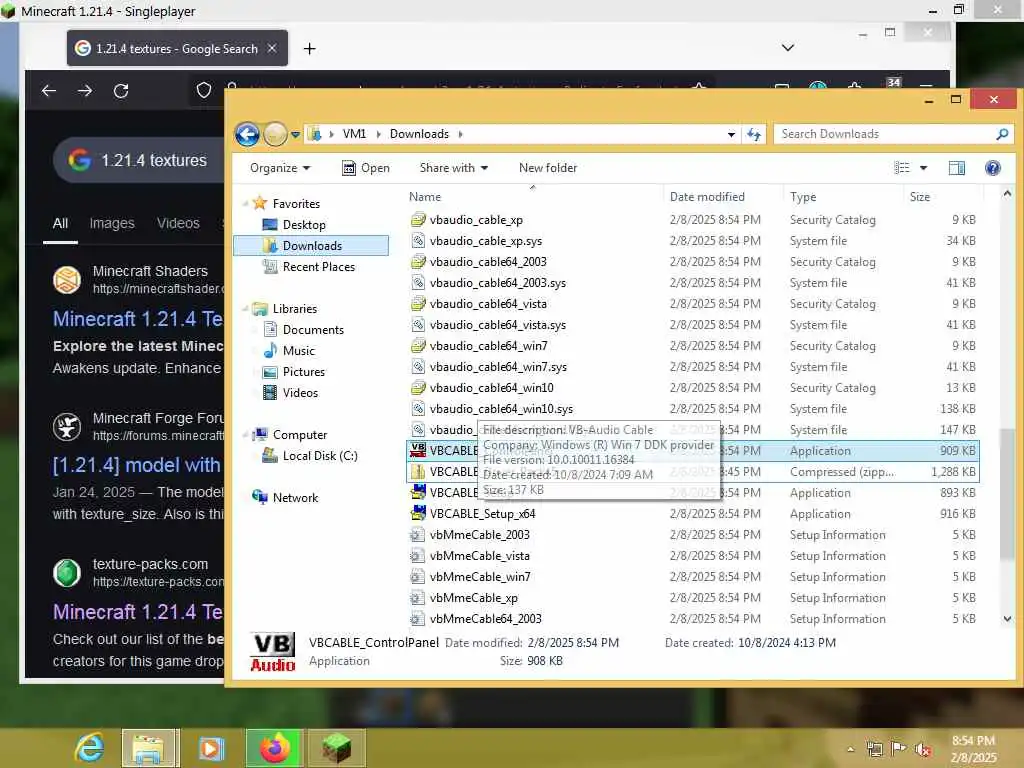Select vbaudio_cable_xp catalog file icon
Image resolution: width=1024 pixels, height=768 pixels.
point(418,220)
